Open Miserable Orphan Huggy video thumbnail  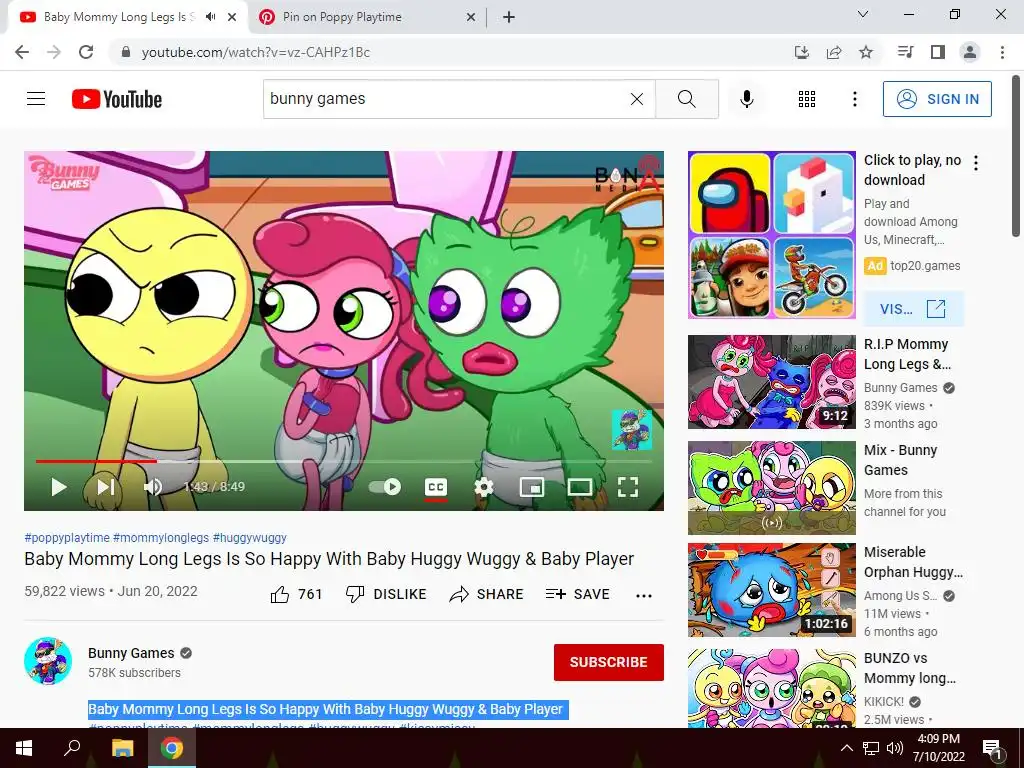(771, 590)
